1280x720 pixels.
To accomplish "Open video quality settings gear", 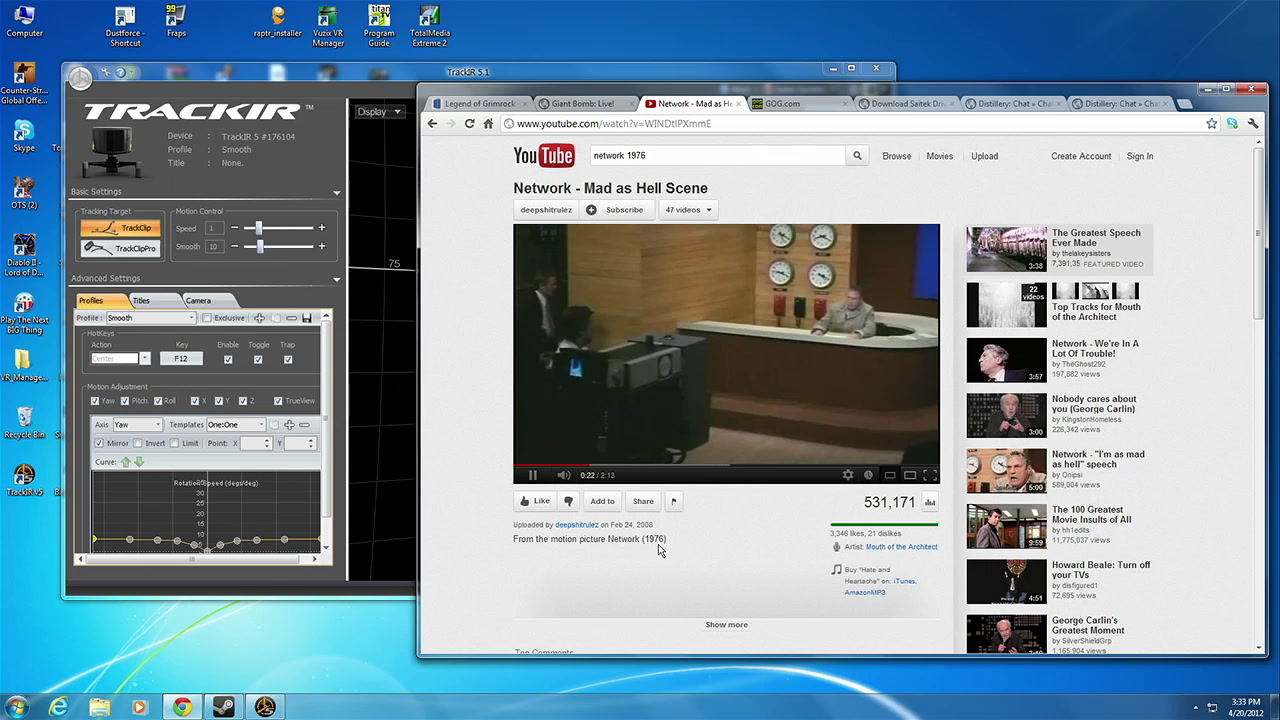I will click(848, 476).
